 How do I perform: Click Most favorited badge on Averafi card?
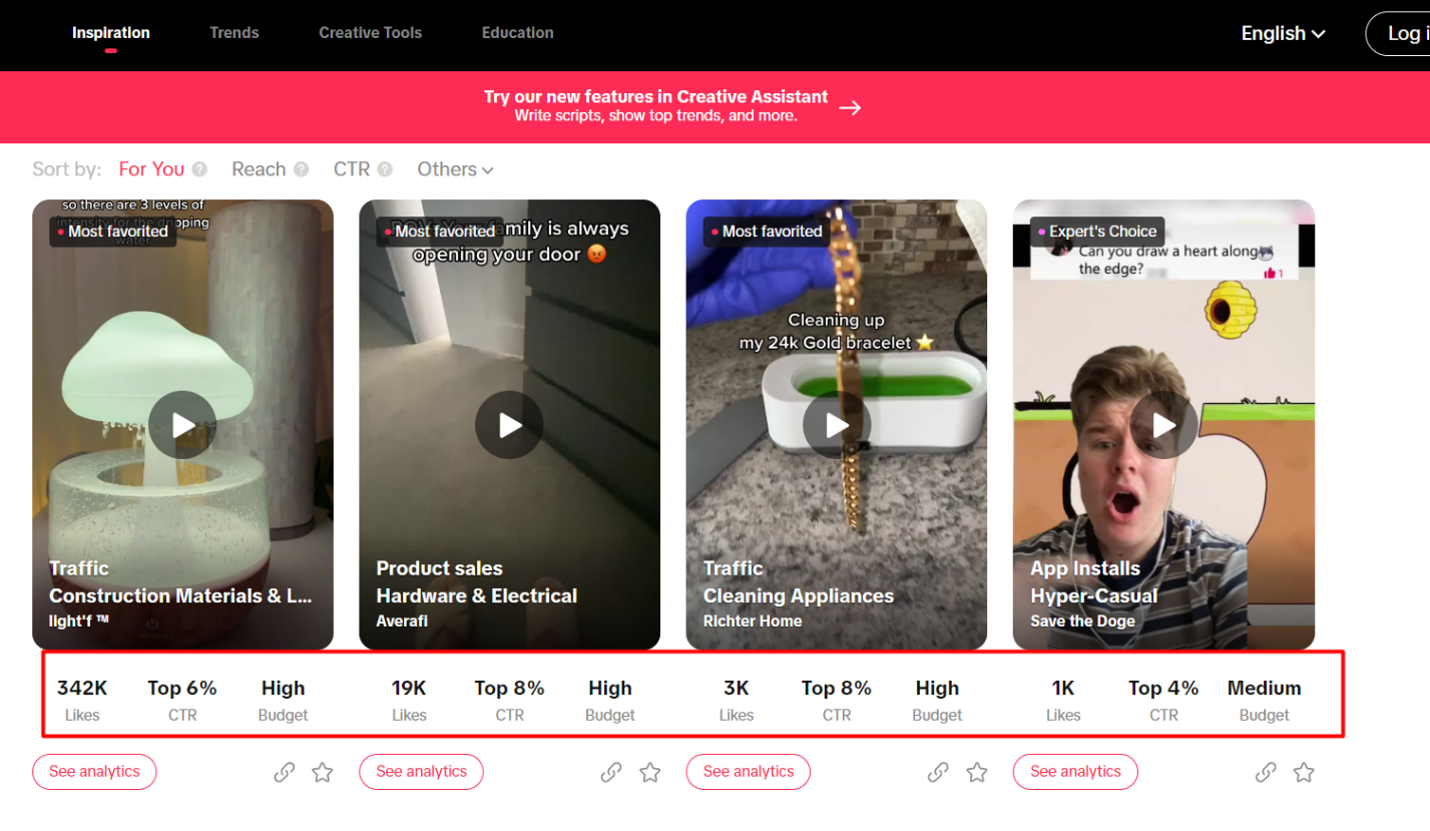(x=440, y=231)
